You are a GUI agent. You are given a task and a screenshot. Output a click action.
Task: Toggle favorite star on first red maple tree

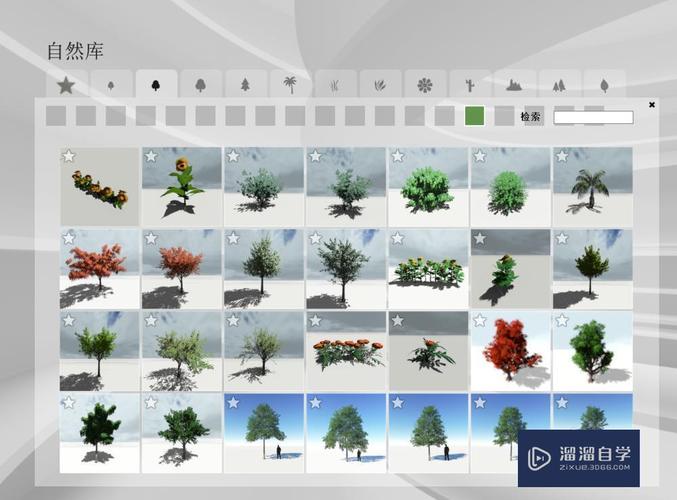tap(69, 238)
